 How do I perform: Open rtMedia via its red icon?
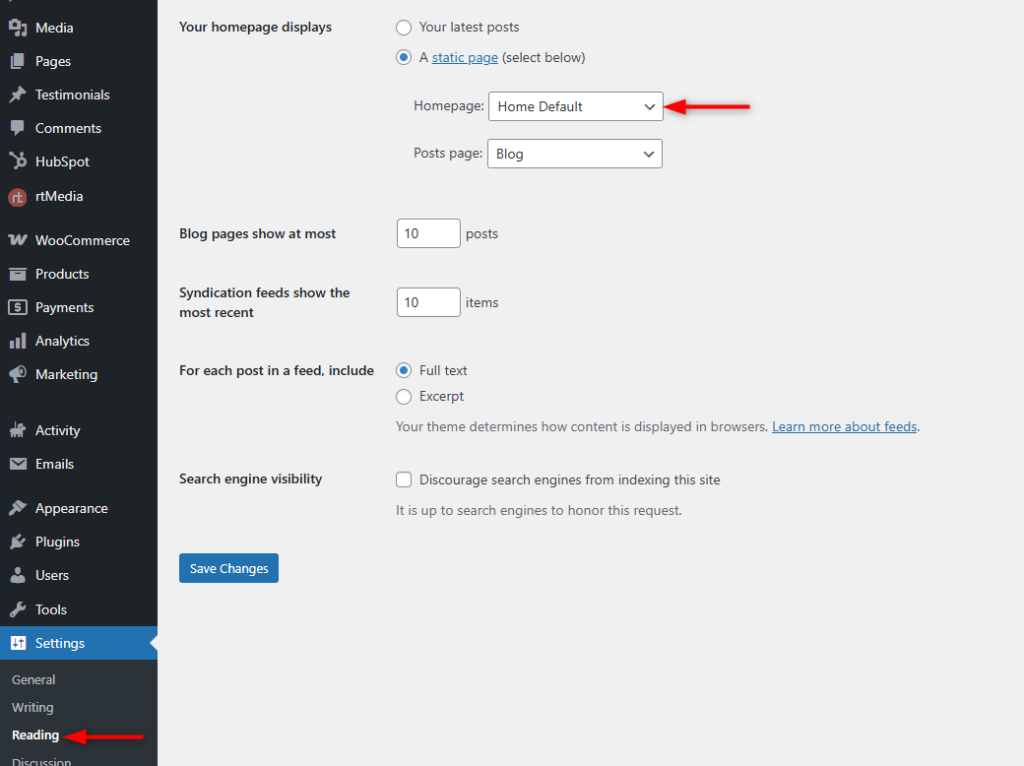(x=17, y=197)
